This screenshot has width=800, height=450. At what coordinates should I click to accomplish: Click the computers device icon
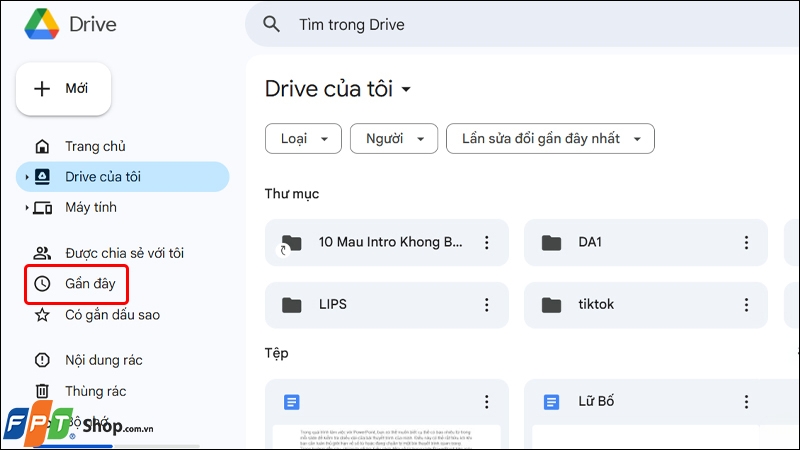42,208
